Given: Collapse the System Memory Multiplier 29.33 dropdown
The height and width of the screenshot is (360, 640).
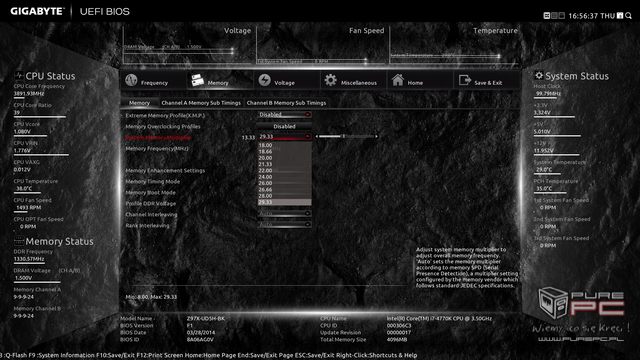Looking at the screenshot, I should (x=284, y=137).
